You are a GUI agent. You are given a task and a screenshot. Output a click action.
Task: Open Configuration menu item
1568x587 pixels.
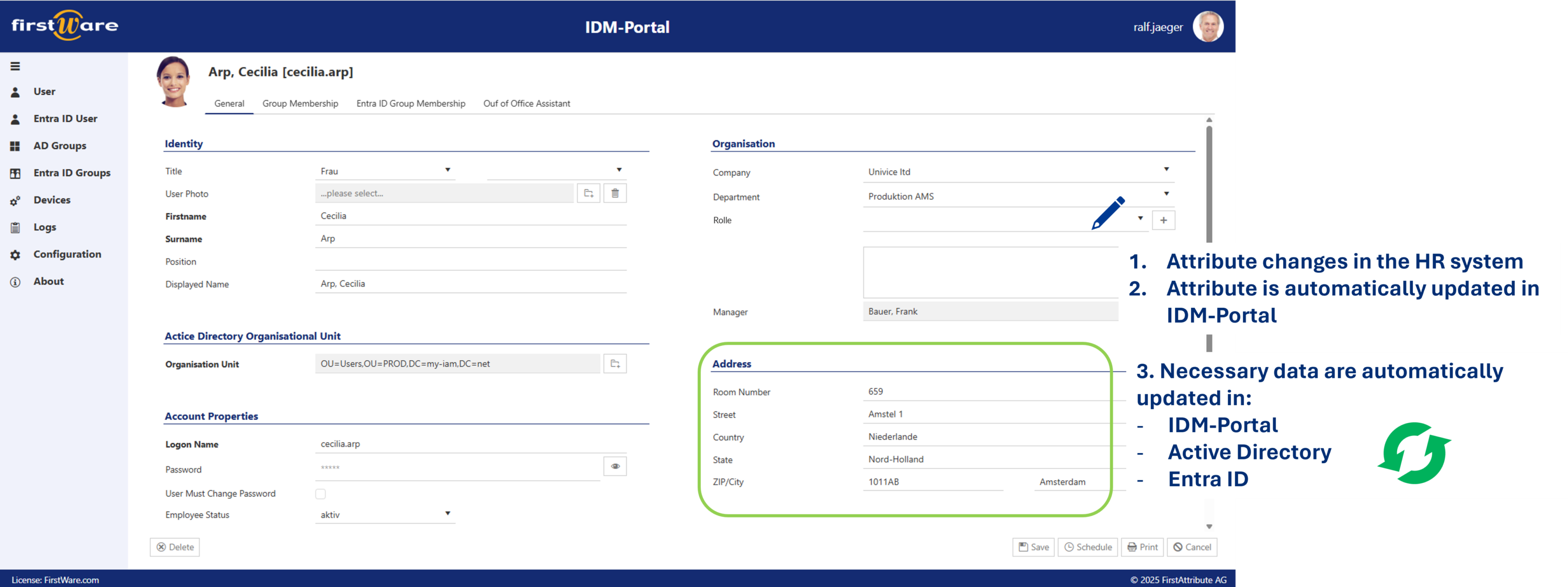pyautogui.click(x=67, y=255)
